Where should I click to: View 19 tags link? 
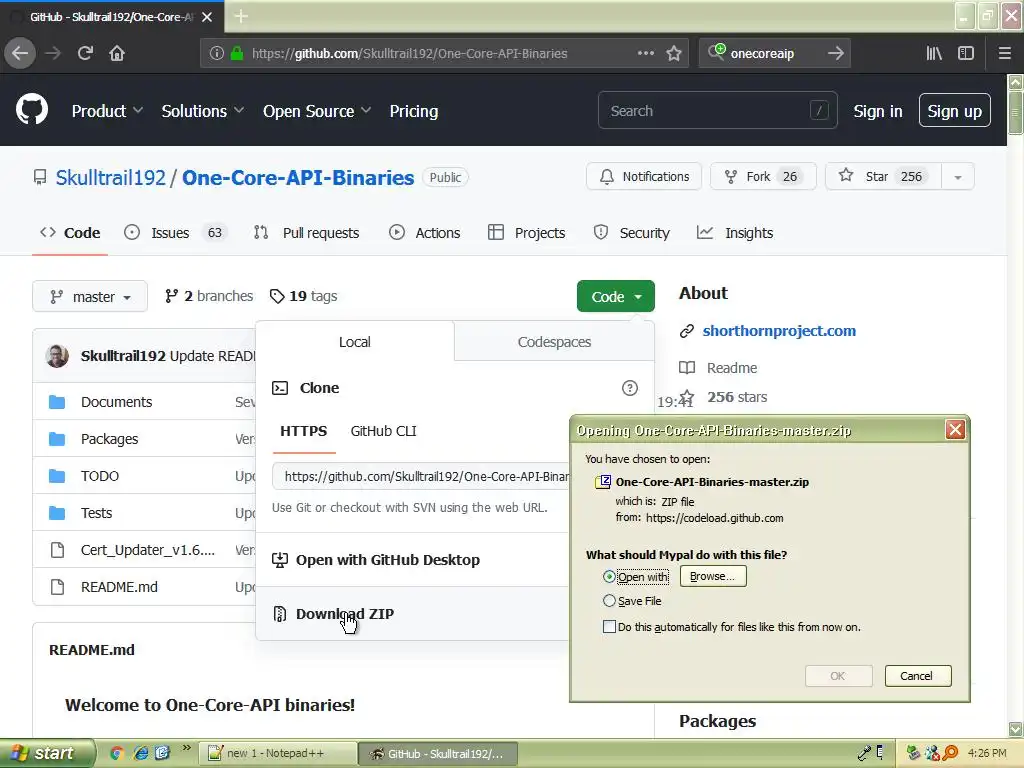click(x=304, y=296)
